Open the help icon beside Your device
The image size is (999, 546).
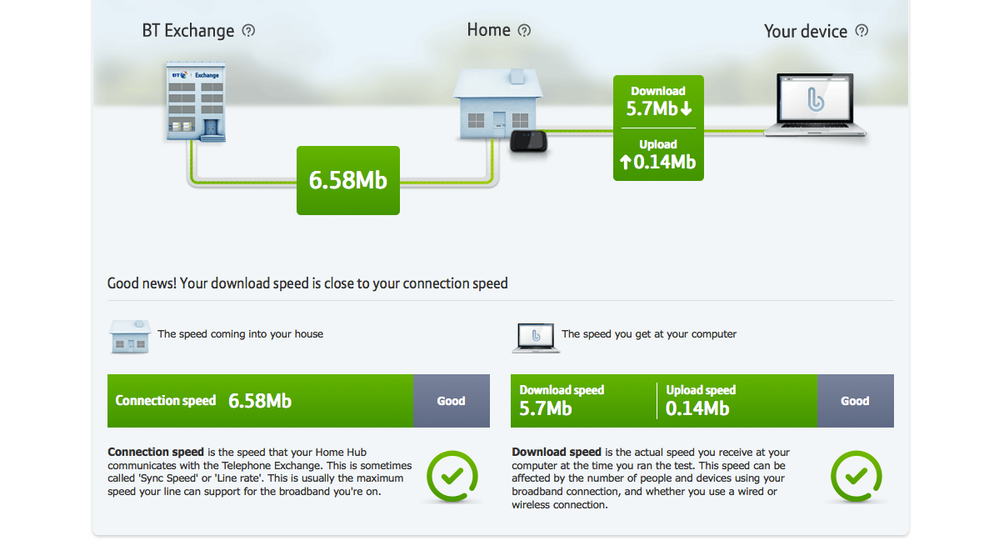[861, 31]
